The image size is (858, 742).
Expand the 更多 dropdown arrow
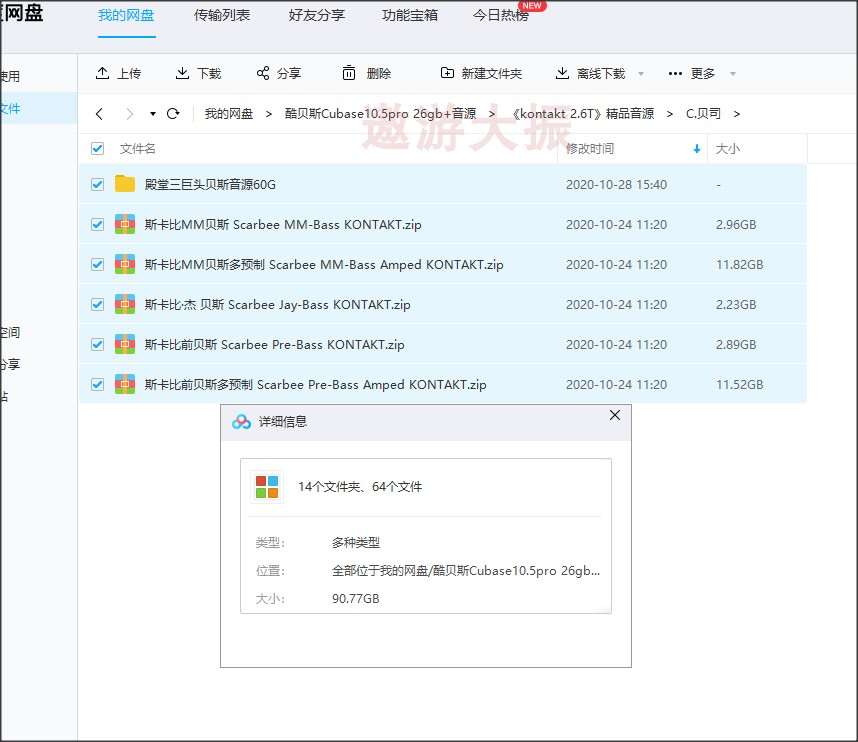point(733,74)
